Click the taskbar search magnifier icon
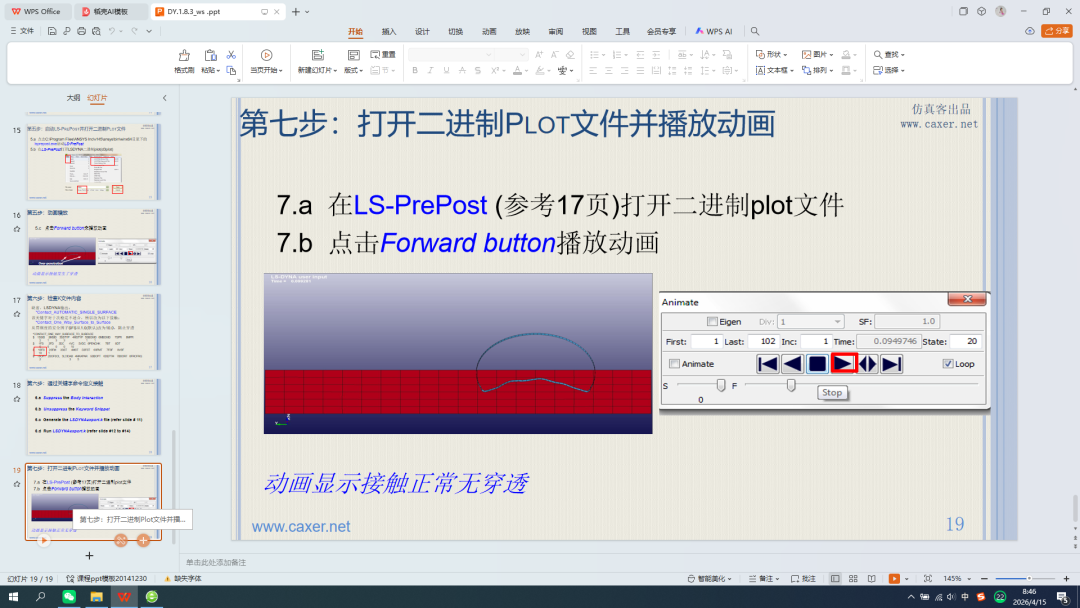This screenshot has height=608, width=1080. click(x=41, y=597)
